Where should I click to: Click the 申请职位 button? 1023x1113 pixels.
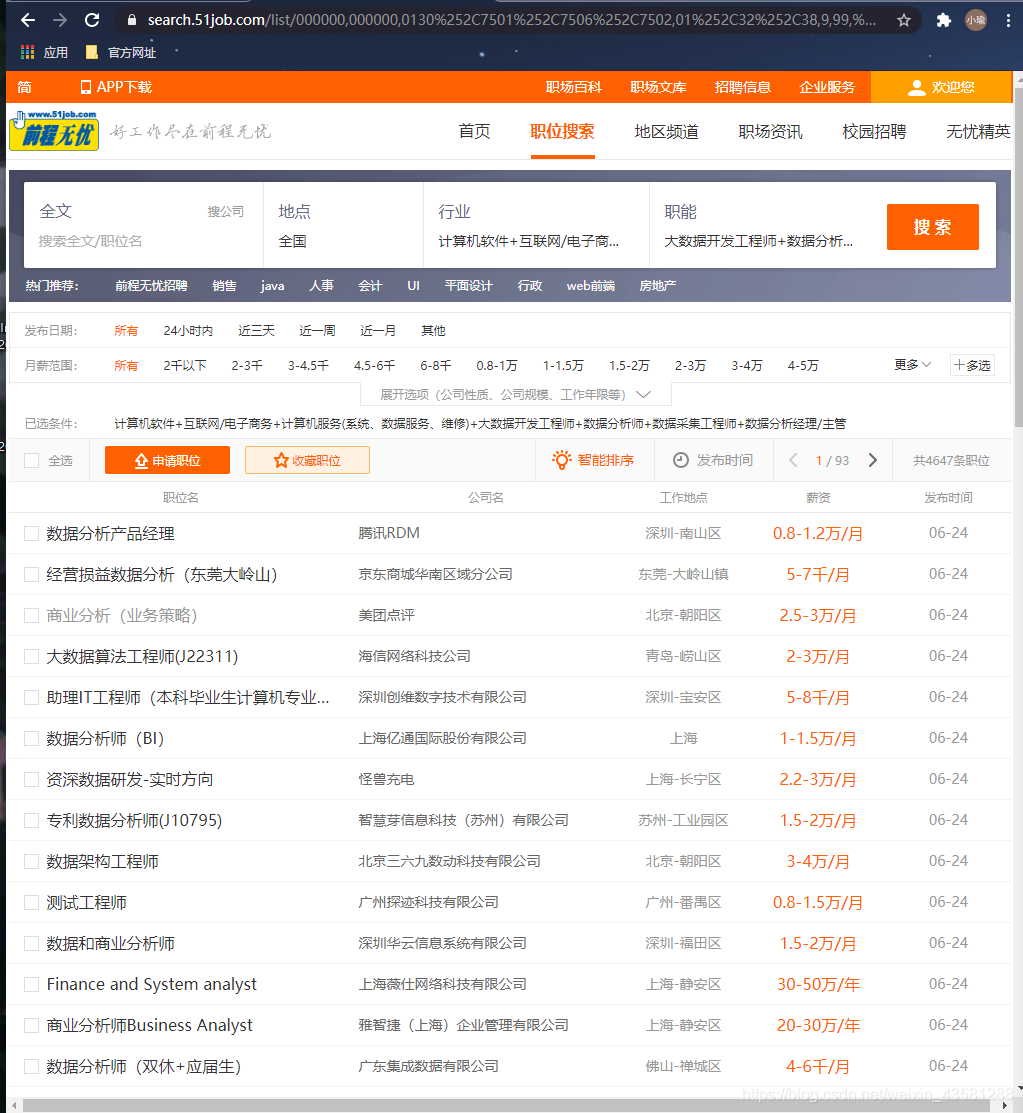(x=168, y=460)
